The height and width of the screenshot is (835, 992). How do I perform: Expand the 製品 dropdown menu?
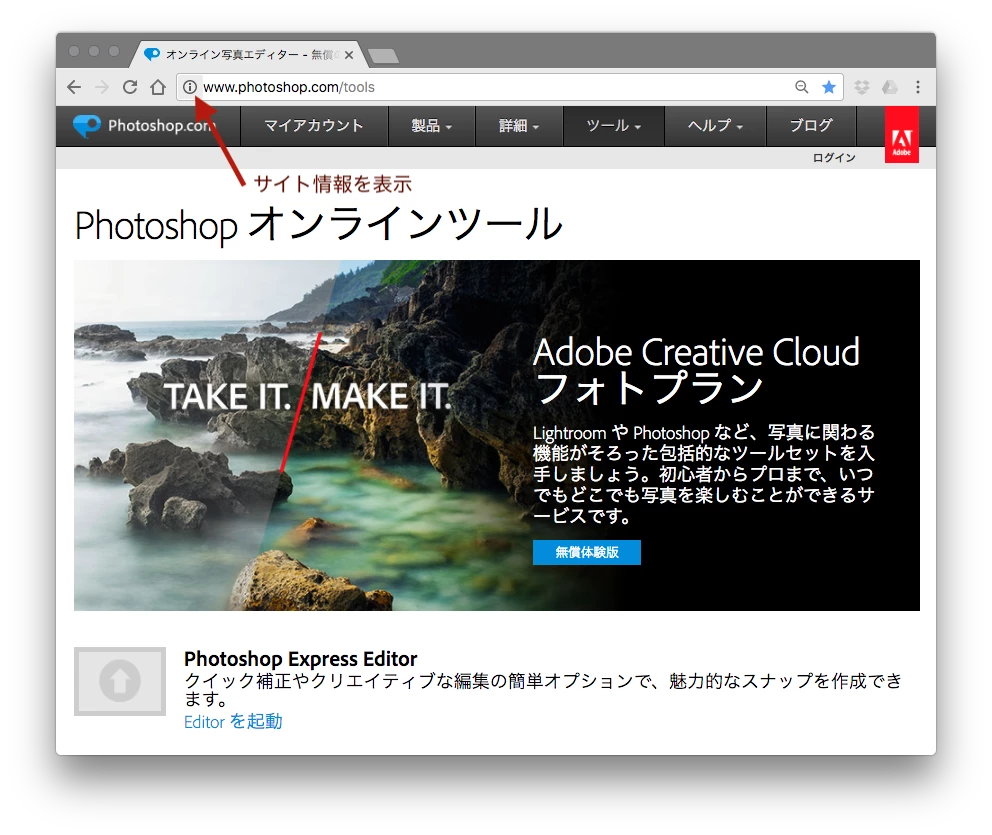pos(431,126)
